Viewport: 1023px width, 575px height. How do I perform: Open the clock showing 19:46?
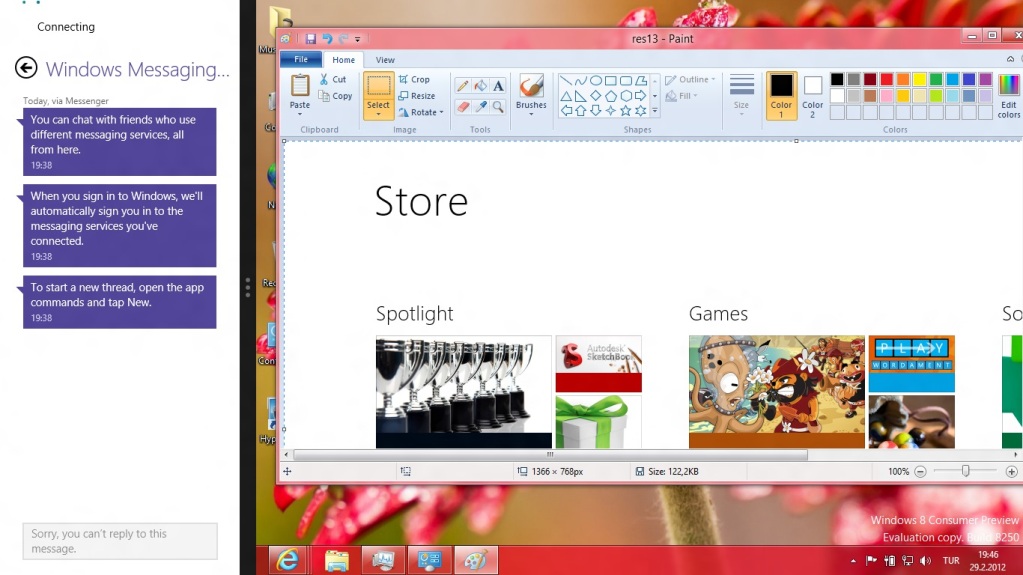988,561
